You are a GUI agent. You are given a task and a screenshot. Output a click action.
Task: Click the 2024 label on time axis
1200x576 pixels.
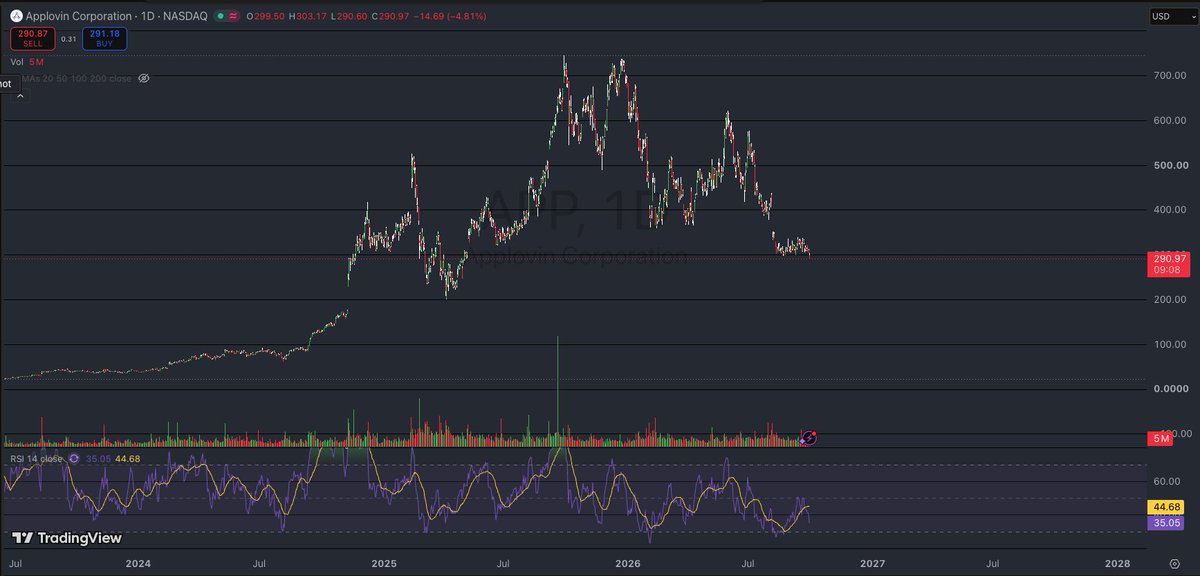tap(138, 565)
